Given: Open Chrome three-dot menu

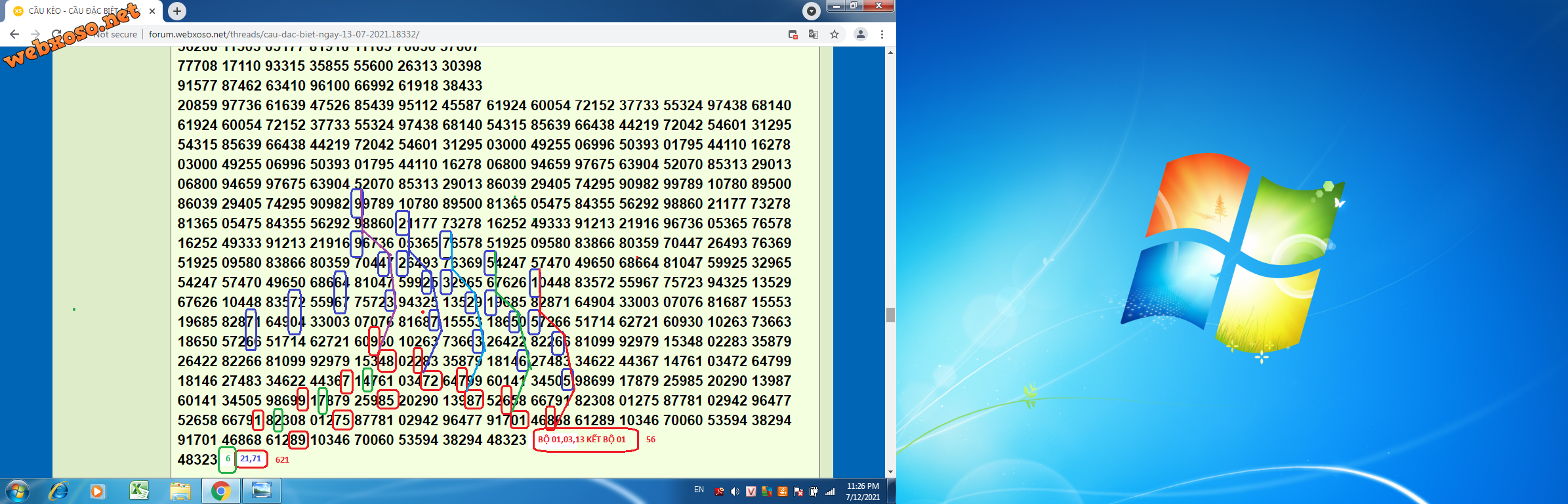Looking at the screenshot, I should pos(882,34).
